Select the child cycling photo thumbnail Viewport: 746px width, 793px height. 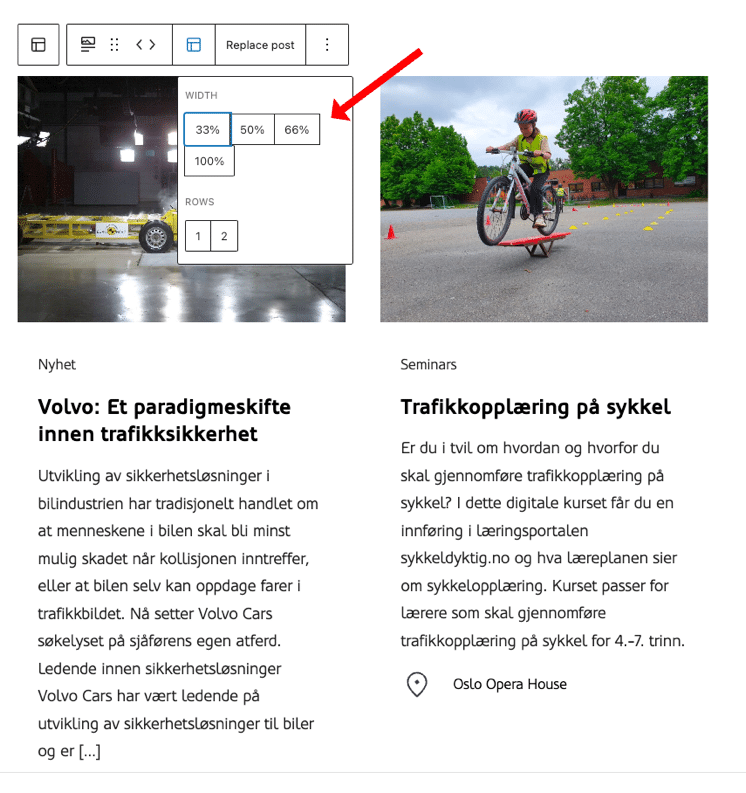click(544, 199)
